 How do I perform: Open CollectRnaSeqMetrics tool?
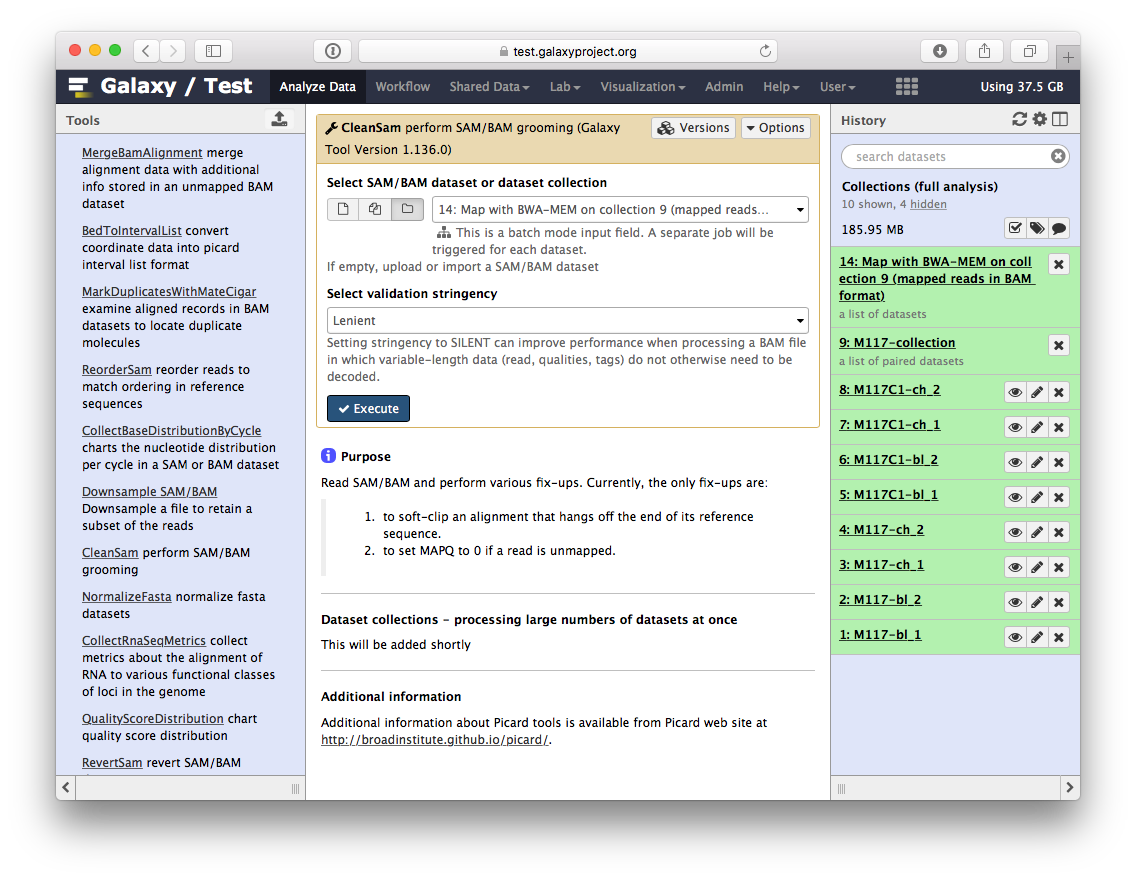143,640
